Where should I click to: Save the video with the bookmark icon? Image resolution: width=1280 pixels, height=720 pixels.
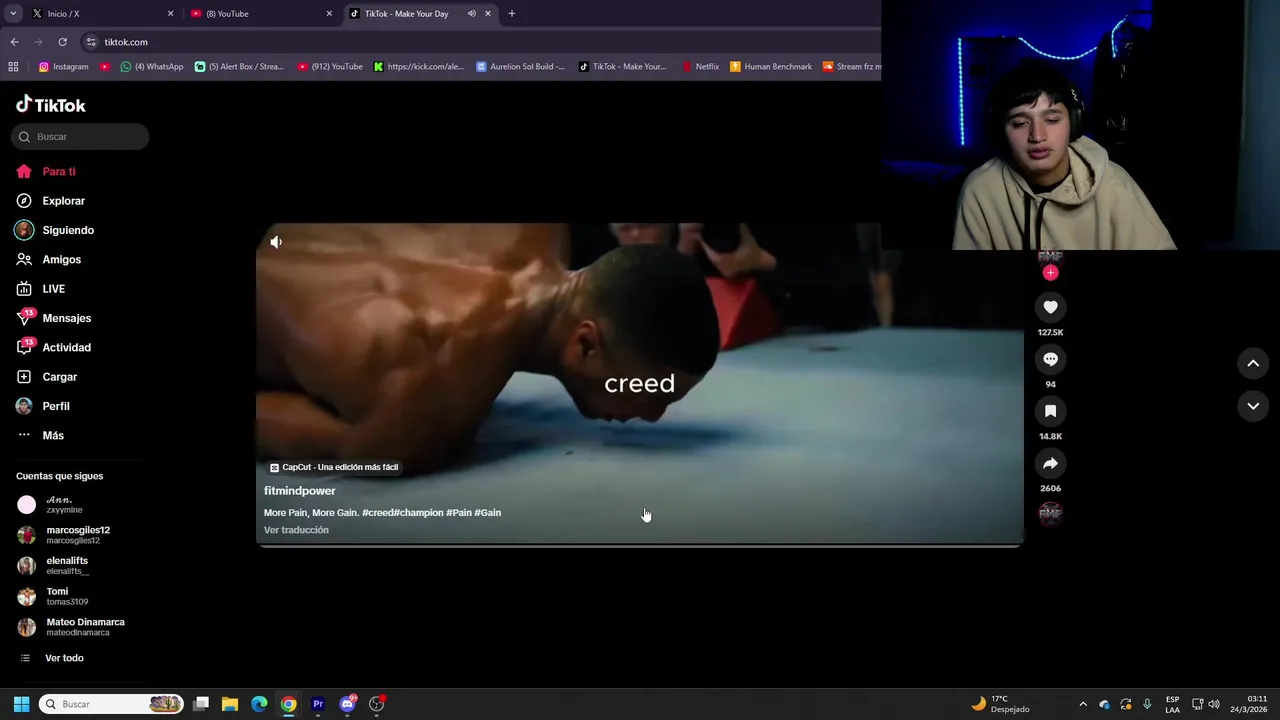(1050, 411)
